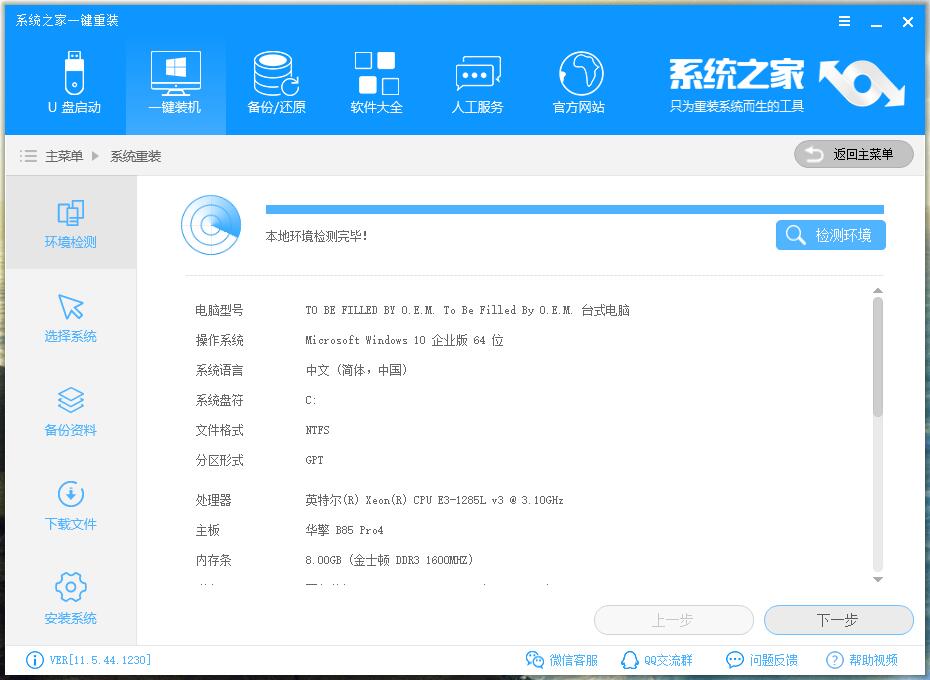
Task: Visit the 官方网站 official website
Action: point(579,83)
